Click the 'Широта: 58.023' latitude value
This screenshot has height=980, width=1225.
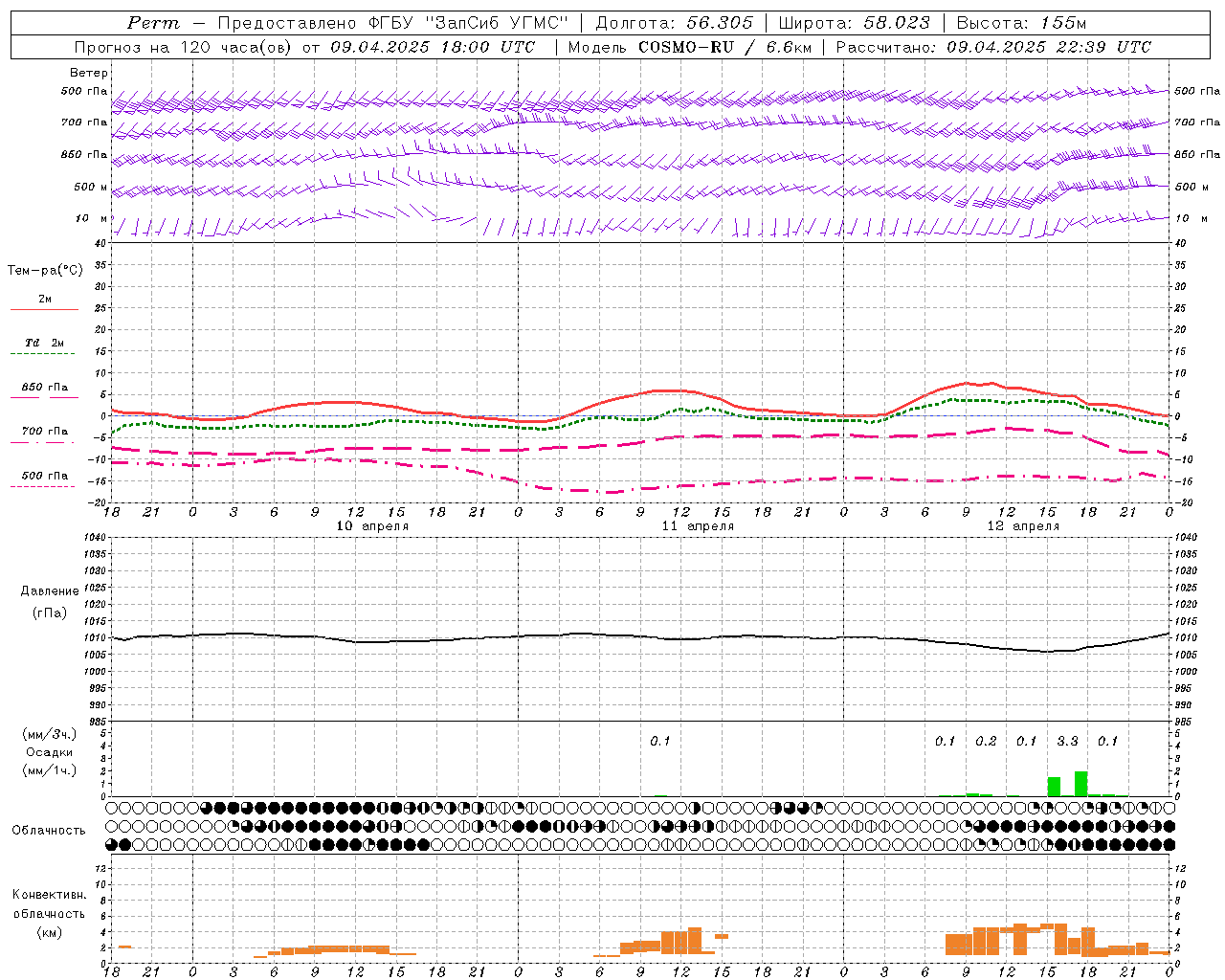pyautogui.click(x=855, y=23)
